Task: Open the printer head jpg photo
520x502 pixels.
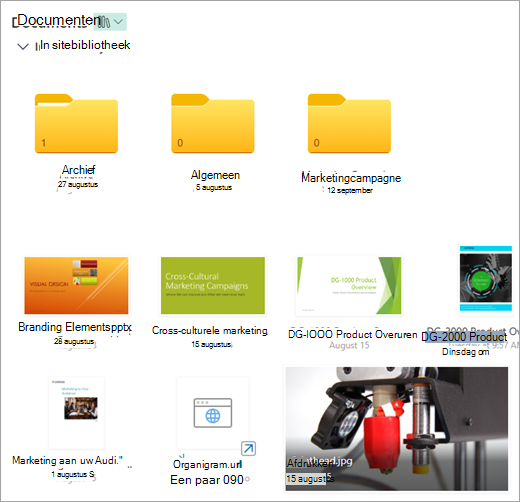Action: click(397, 429)
